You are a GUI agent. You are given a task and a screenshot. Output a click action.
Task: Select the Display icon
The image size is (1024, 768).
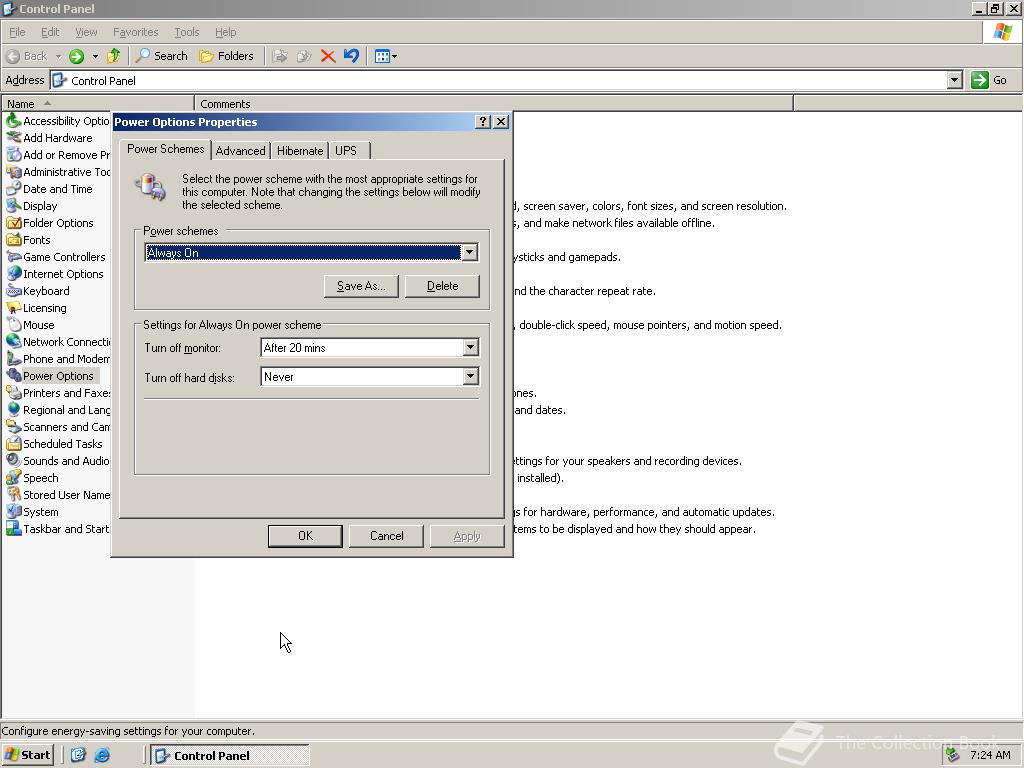click(x=14, y=206)
